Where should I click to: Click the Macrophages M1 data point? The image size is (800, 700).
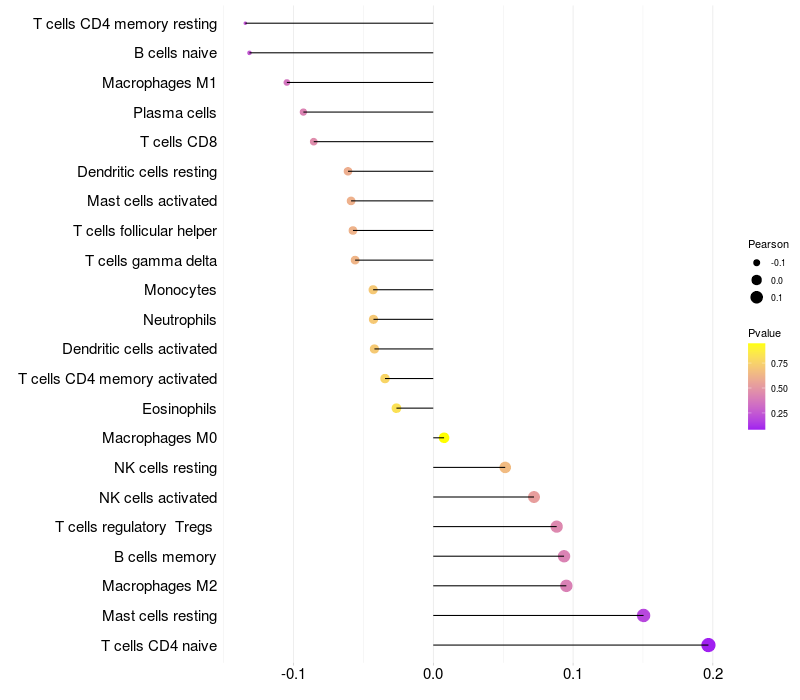point(287,82)
